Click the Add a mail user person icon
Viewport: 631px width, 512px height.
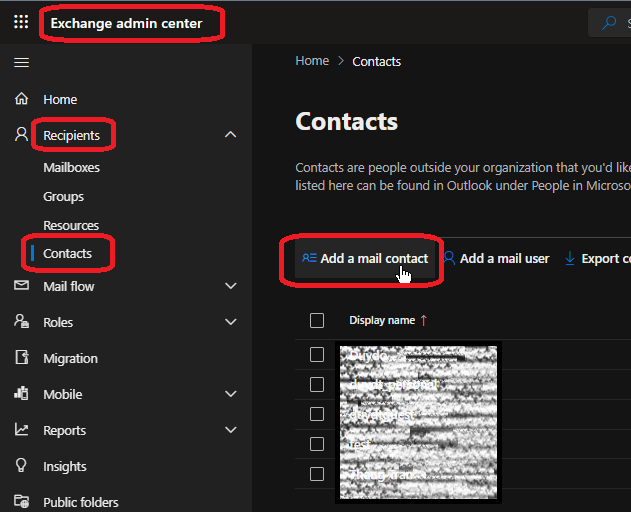tap(450, 258)
